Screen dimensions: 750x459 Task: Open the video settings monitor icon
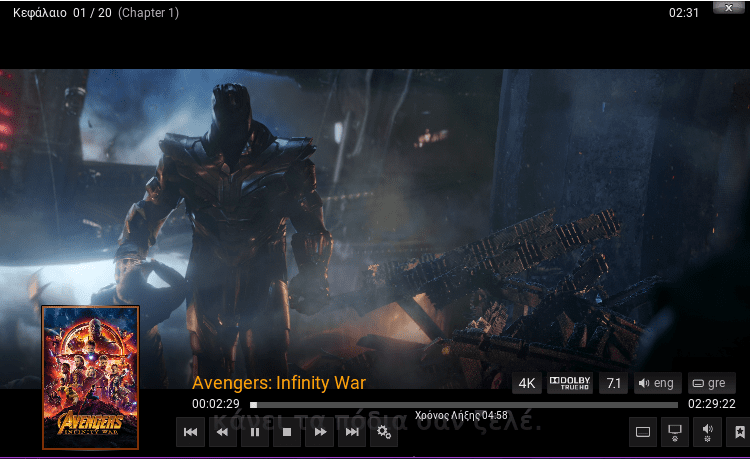coord(675,432)
